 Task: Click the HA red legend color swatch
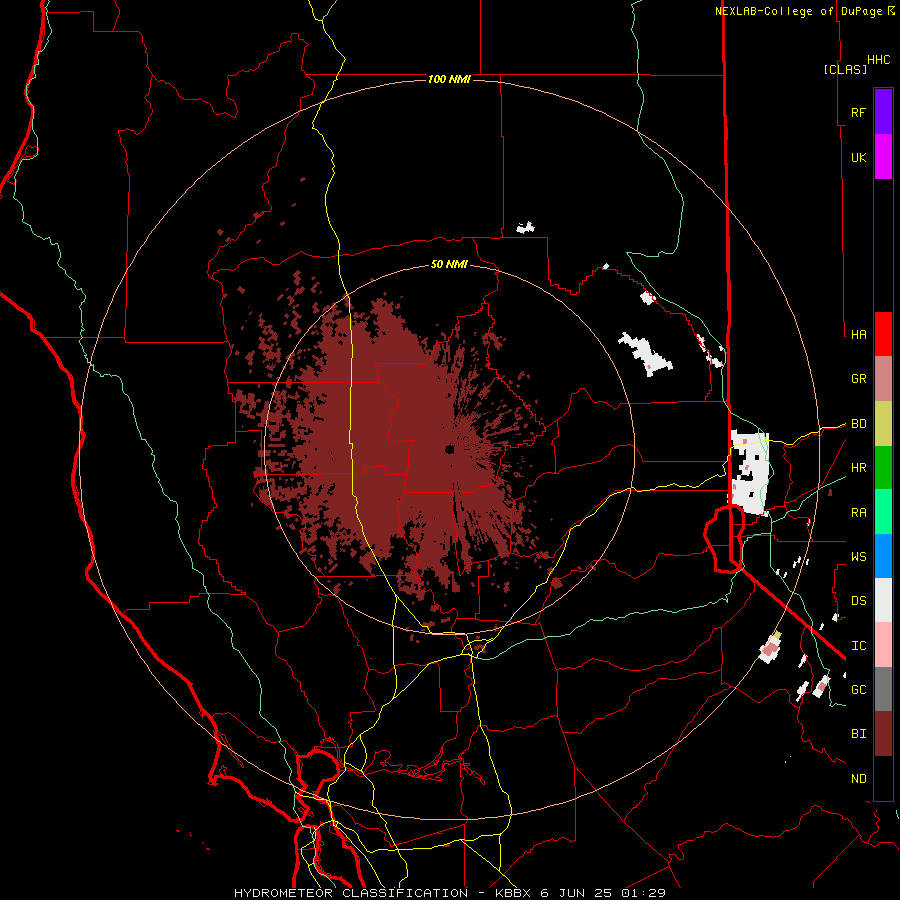point(883,334)
